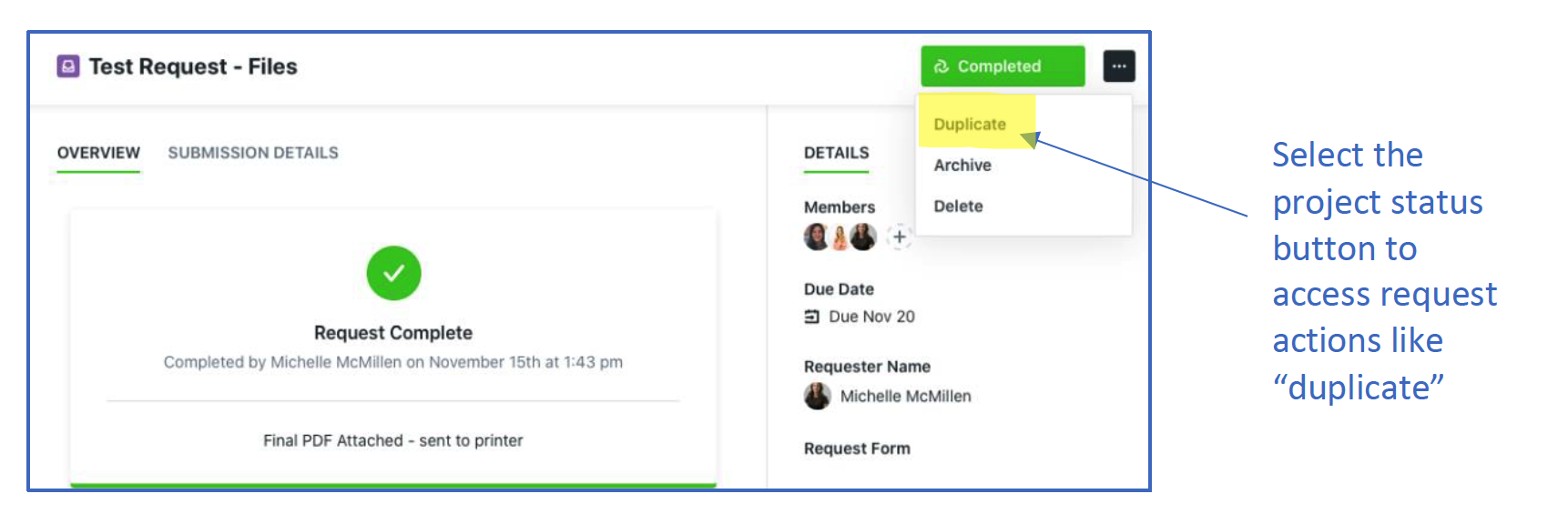This screenshot has width=1568, height=524.
Task: Click the purple request icon beside the title
Action: [x=67, y=66]
